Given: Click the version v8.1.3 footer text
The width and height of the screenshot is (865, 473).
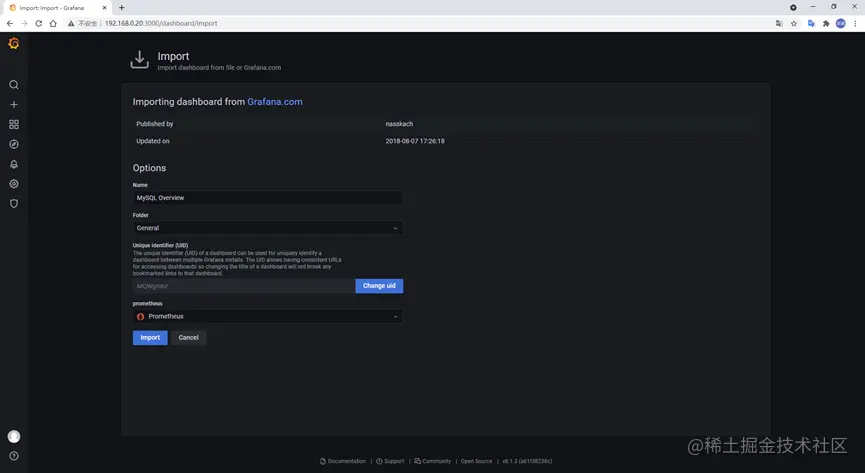Looking at the screenshot, I should (527, 461).
